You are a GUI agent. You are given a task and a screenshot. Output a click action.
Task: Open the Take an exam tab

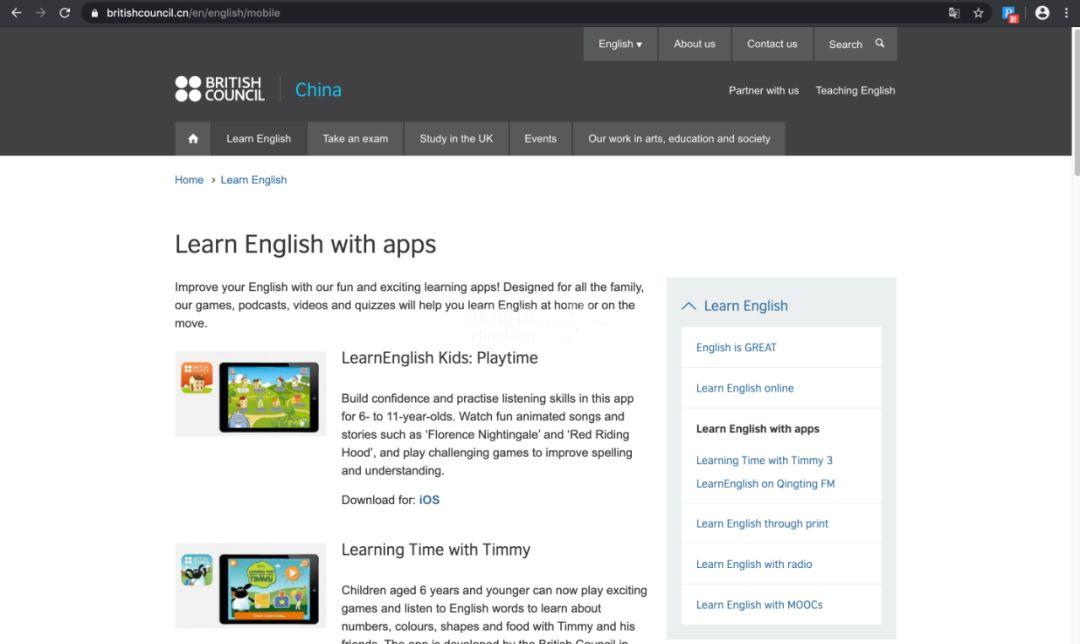(355, 138)
